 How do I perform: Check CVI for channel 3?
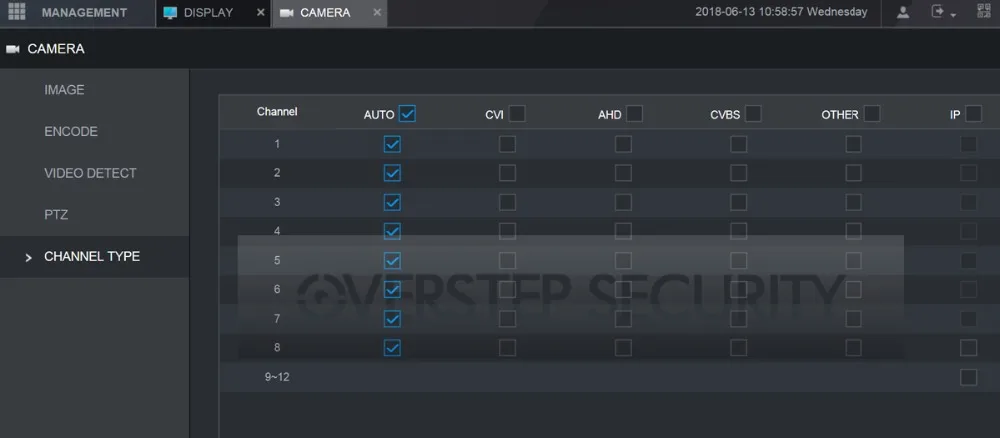tap(508, 202)
